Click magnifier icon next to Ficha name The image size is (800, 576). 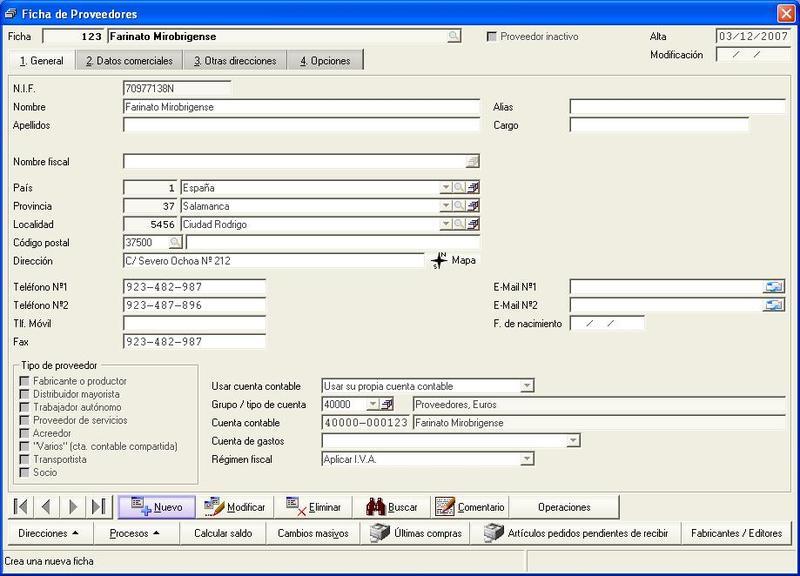coord(453,36)
